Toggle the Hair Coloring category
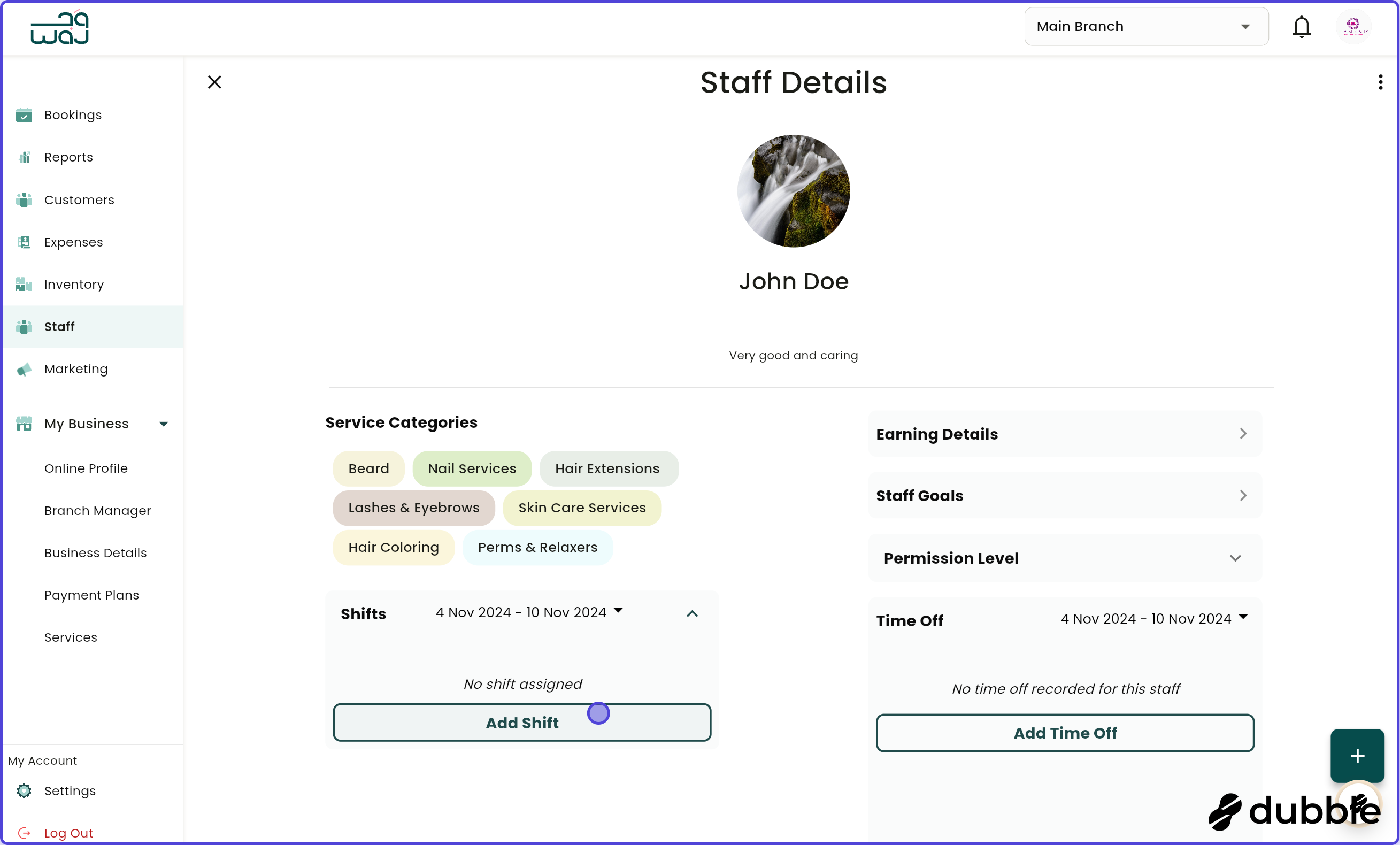This screenshot has height=845, width=1400. 394,547
